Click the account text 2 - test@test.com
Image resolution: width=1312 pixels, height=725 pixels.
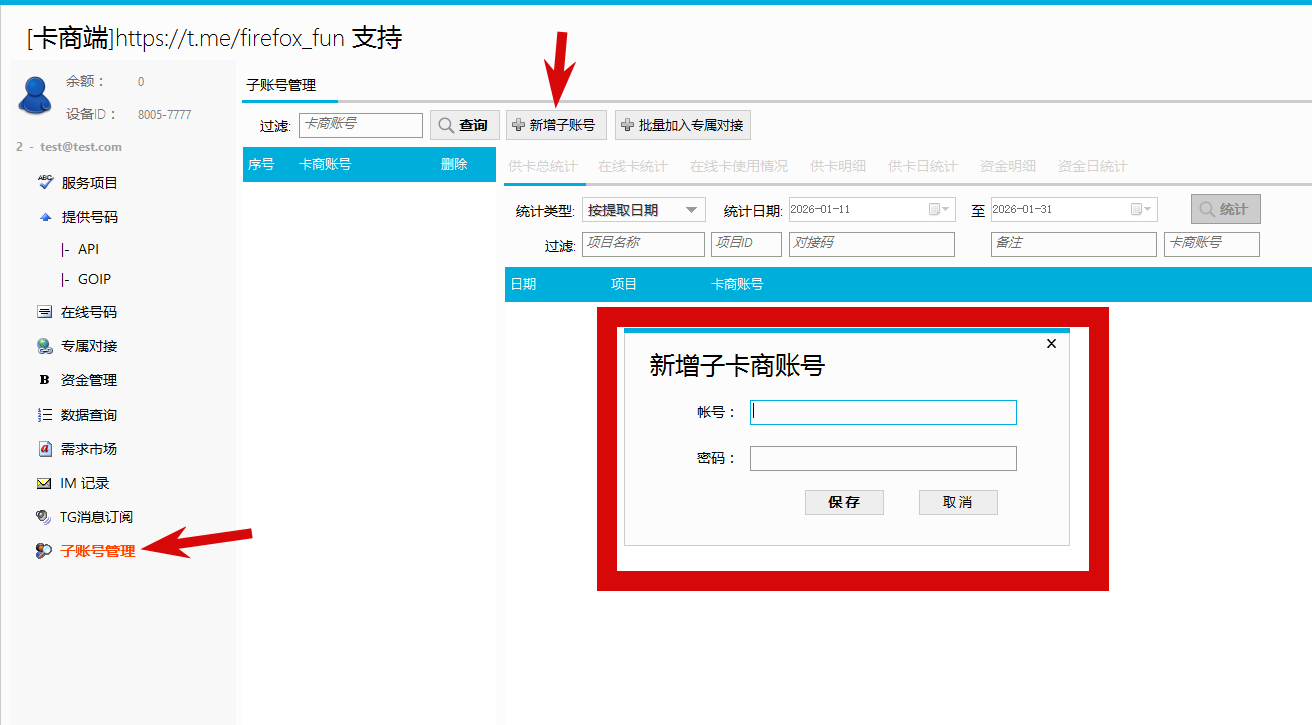click(69, 147)
